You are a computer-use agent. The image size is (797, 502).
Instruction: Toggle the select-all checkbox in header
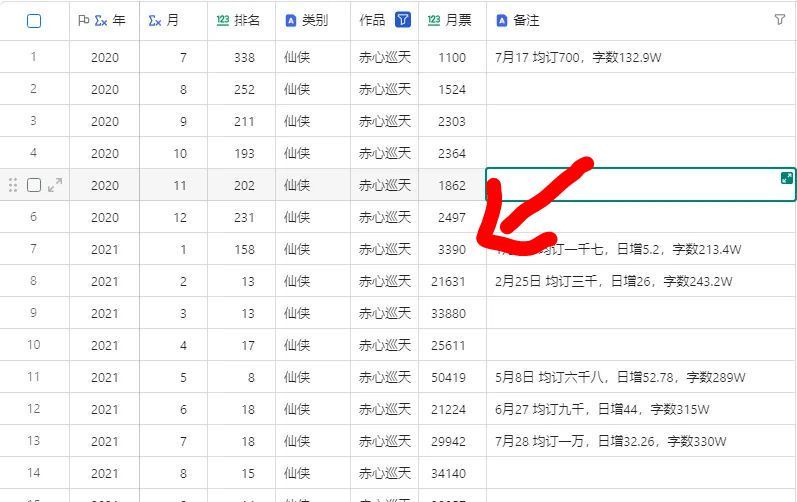34,20
